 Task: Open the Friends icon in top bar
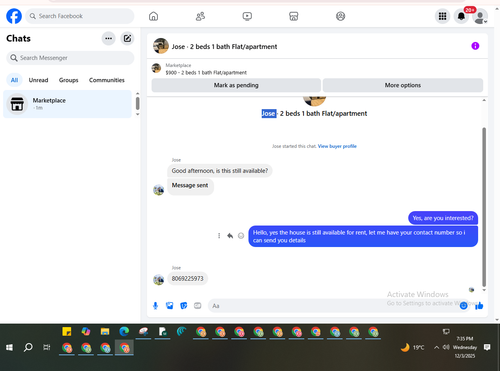tap(200, 16)
